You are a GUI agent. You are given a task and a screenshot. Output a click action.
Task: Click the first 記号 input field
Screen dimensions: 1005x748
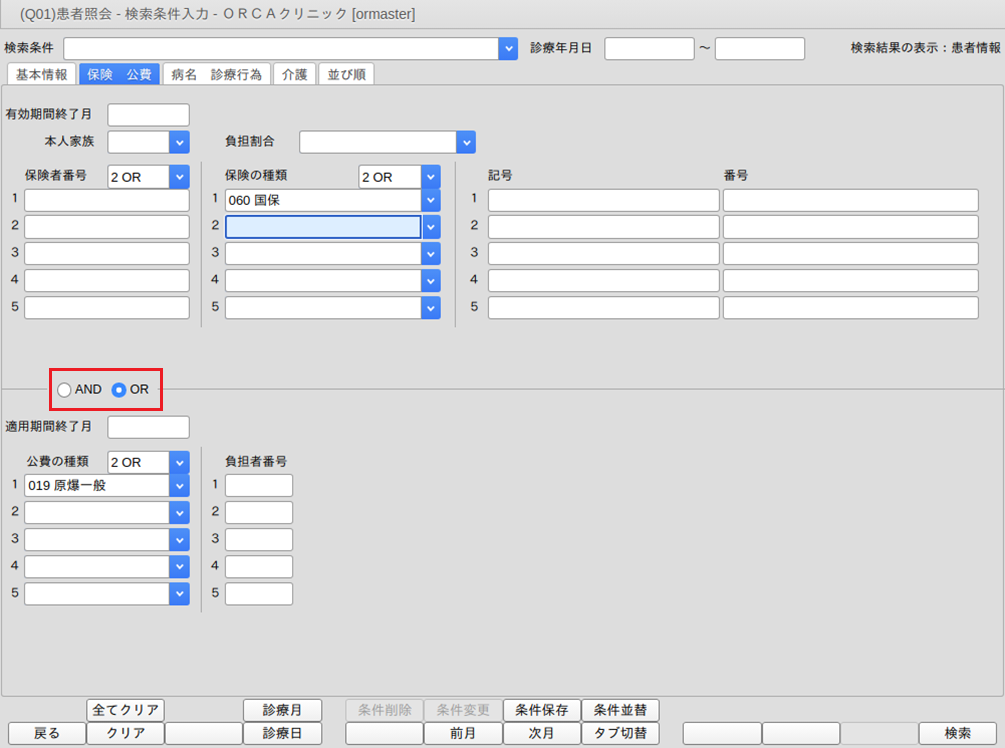(x=603, y=200)
